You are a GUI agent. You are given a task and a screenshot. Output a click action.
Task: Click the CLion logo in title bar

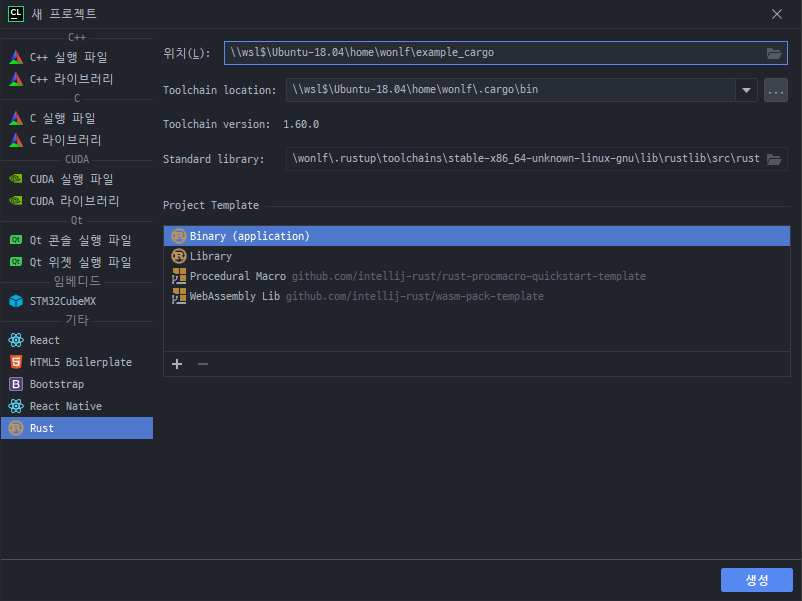pos(16,14)
